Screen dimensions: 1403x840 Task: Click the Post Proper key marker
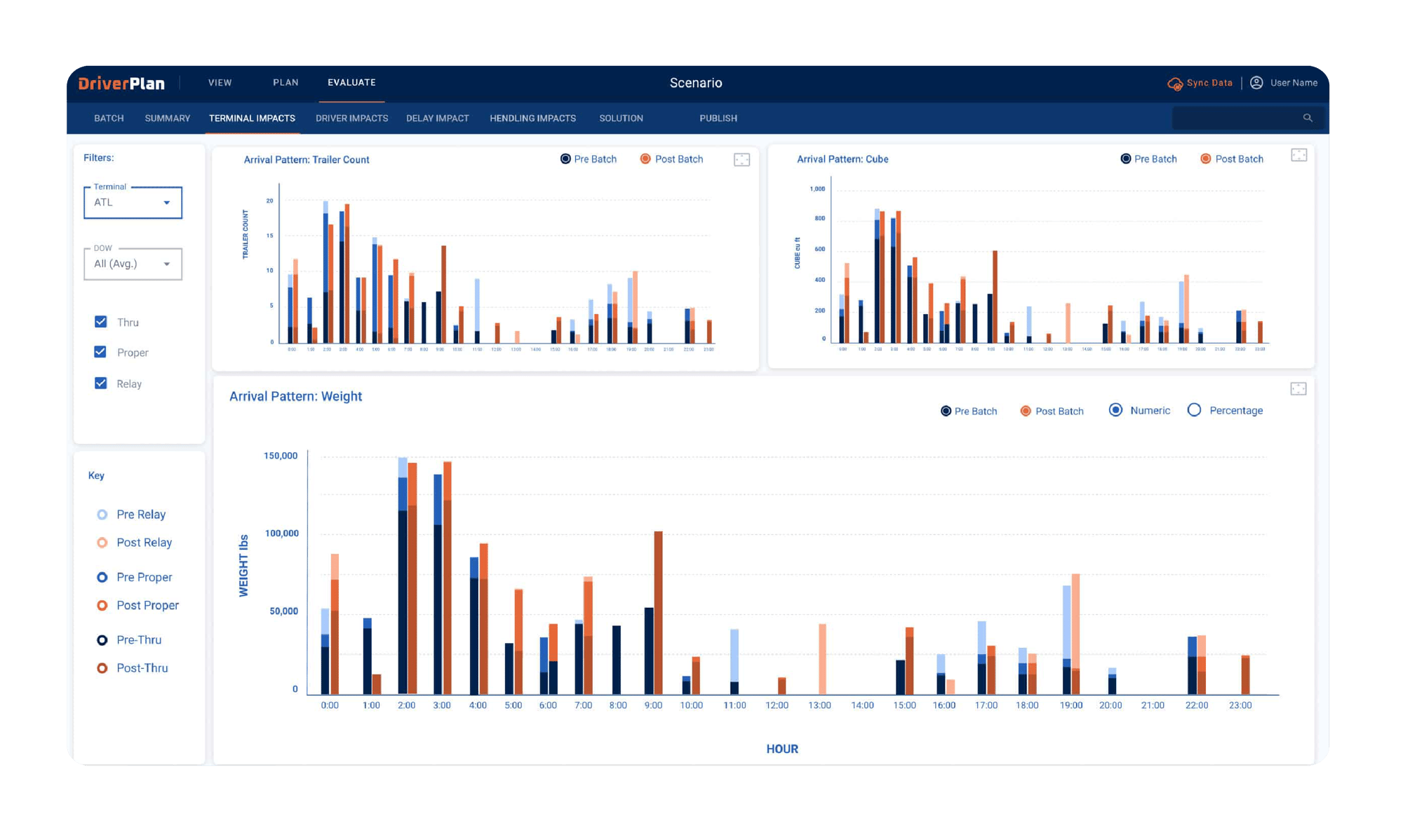(102, 605)
